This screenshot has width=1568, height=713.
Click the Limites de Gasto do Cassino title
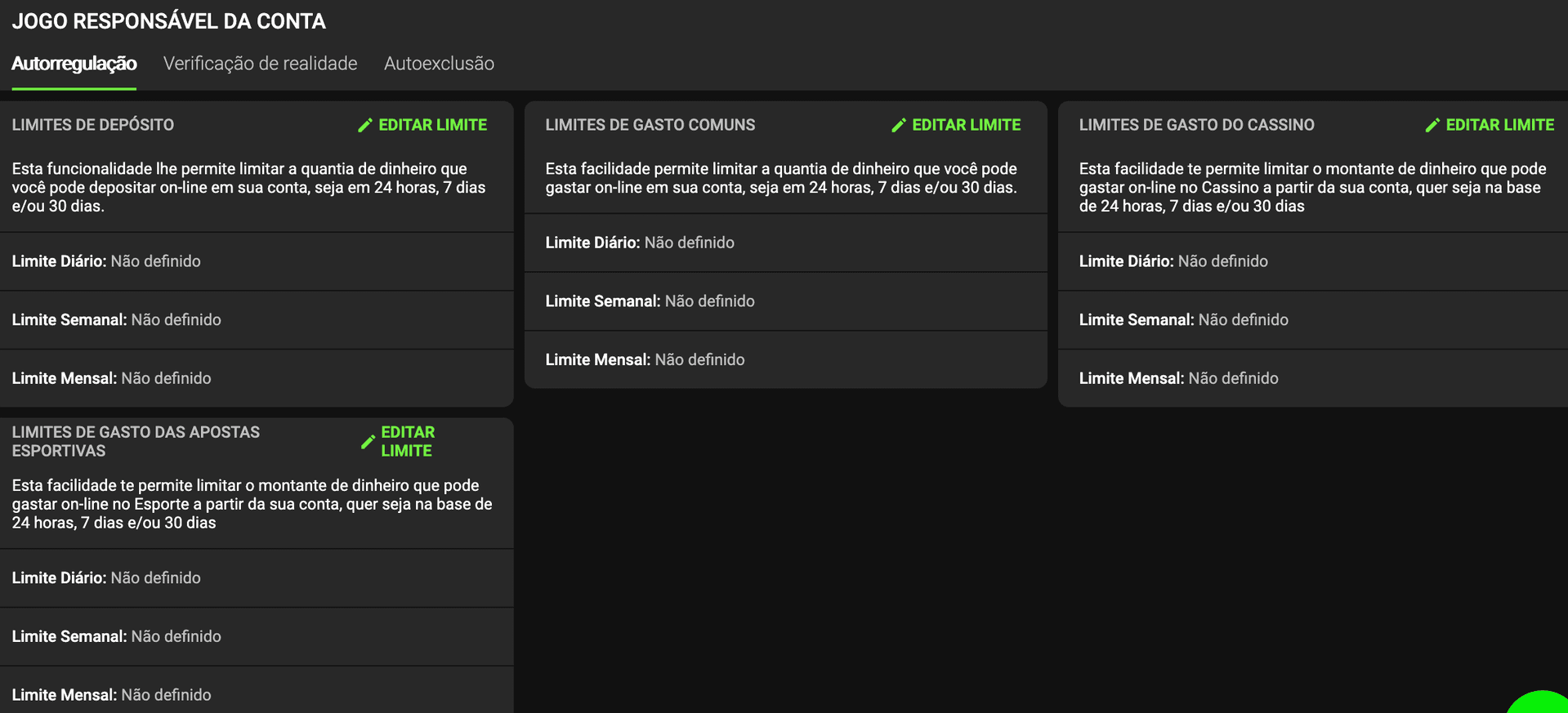[1196, 125]
